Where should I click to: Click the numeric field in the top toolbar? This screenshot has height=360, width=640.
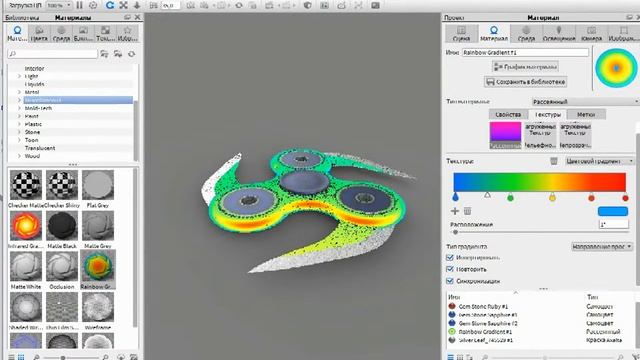(x=171, y=5)
